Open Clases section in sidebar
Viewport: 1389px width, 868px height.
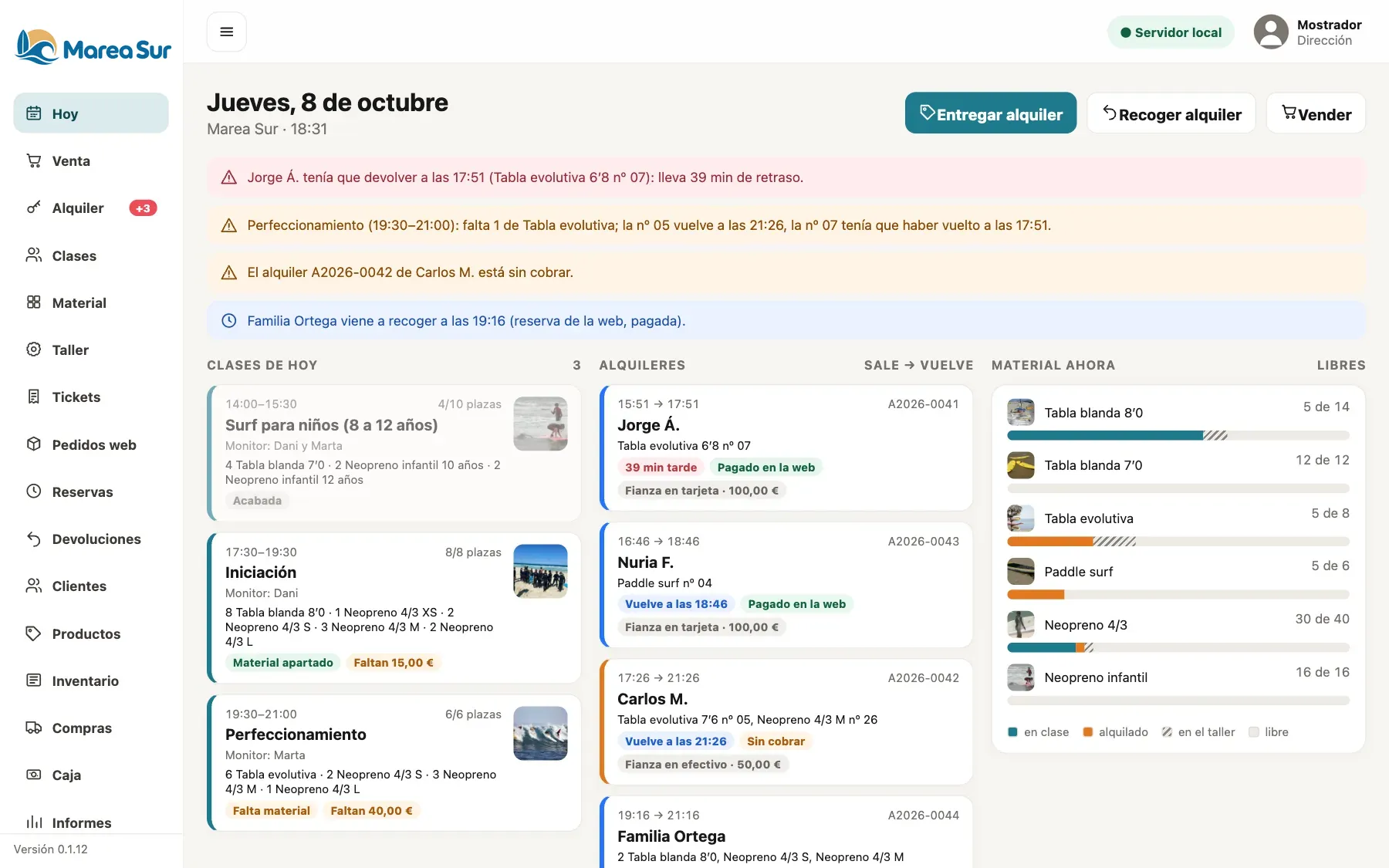[x=91, y=255]
